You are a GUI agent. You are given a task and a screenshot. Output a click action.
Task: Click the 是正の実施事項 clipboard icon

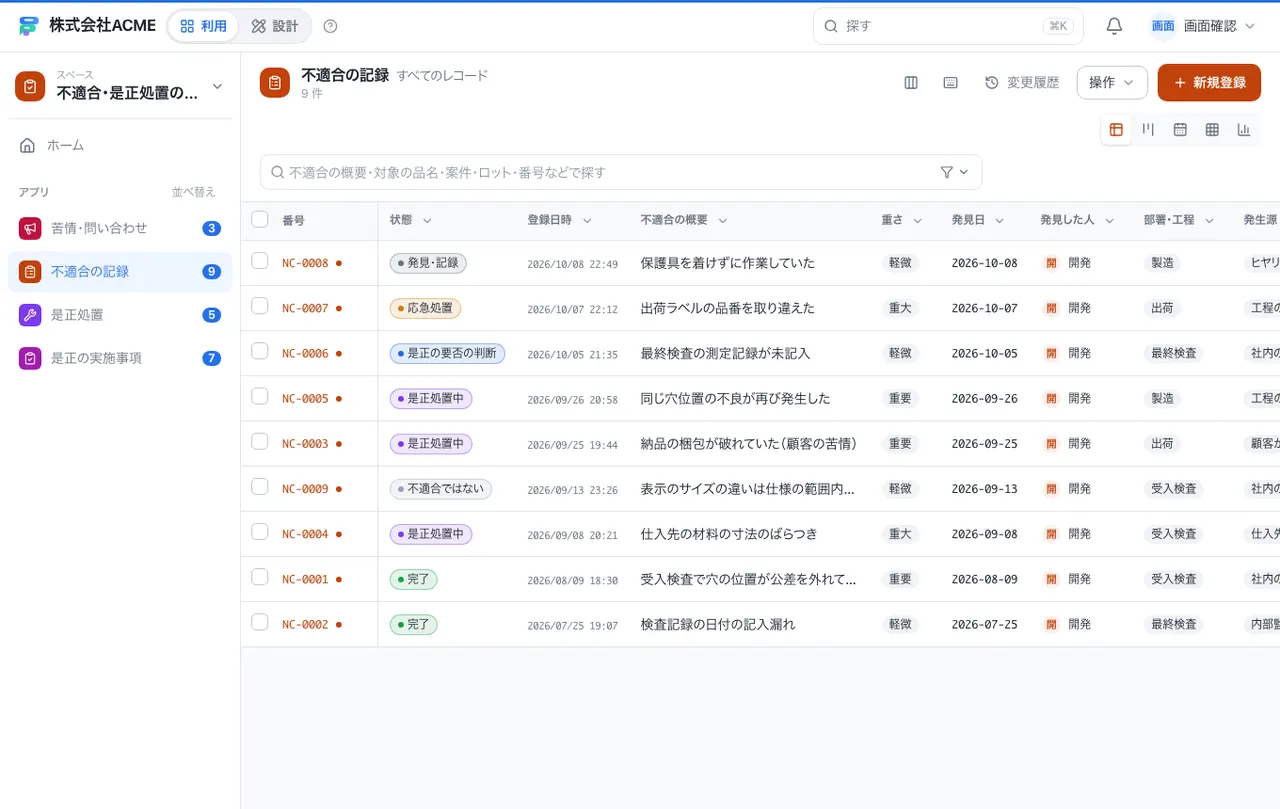pos(30,358)
